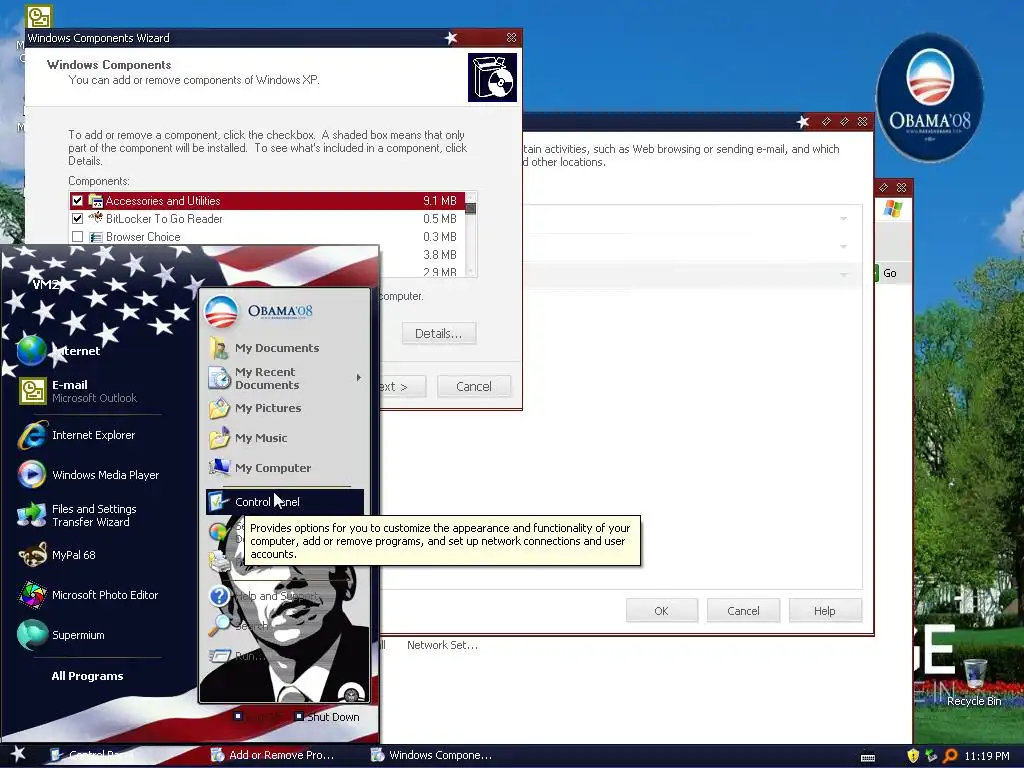Open Internet globe icon in Start menu
This screenshot has width=1024, height=768.
pyautogui.click(x=31, y=351)
